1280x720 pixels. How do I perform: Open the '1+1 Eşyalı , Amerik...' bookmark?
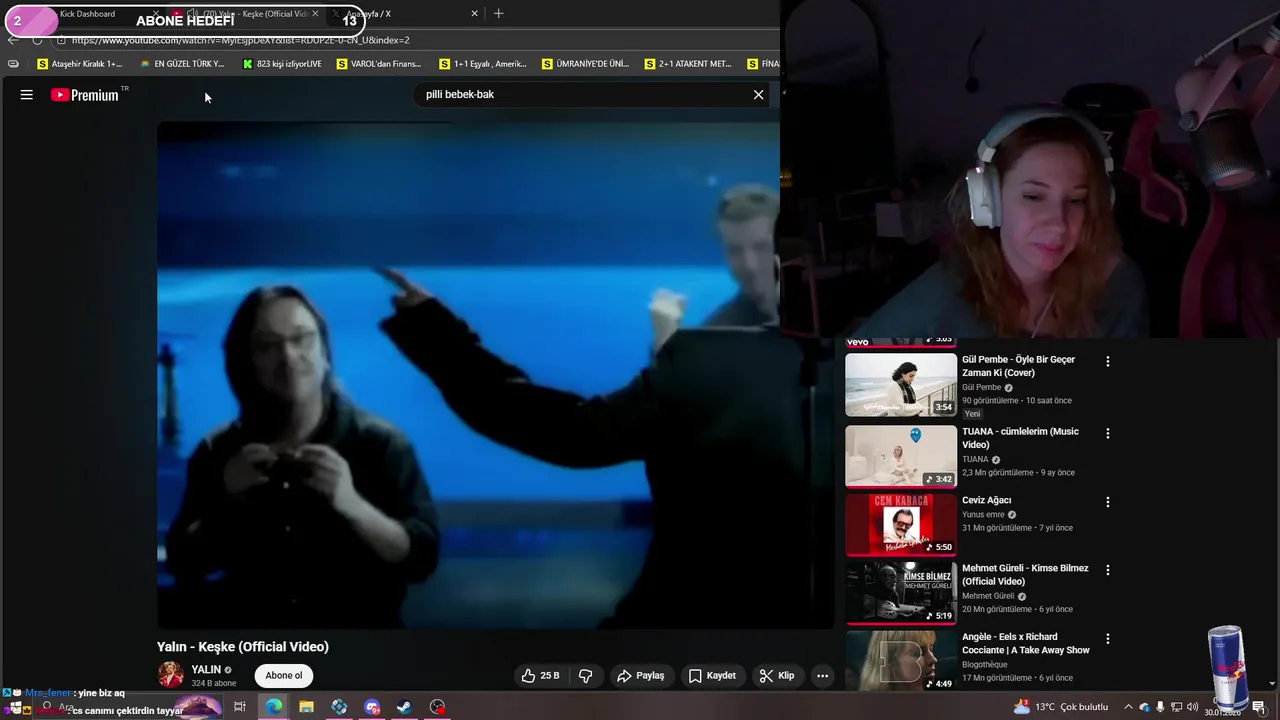(x=483, y=64)
